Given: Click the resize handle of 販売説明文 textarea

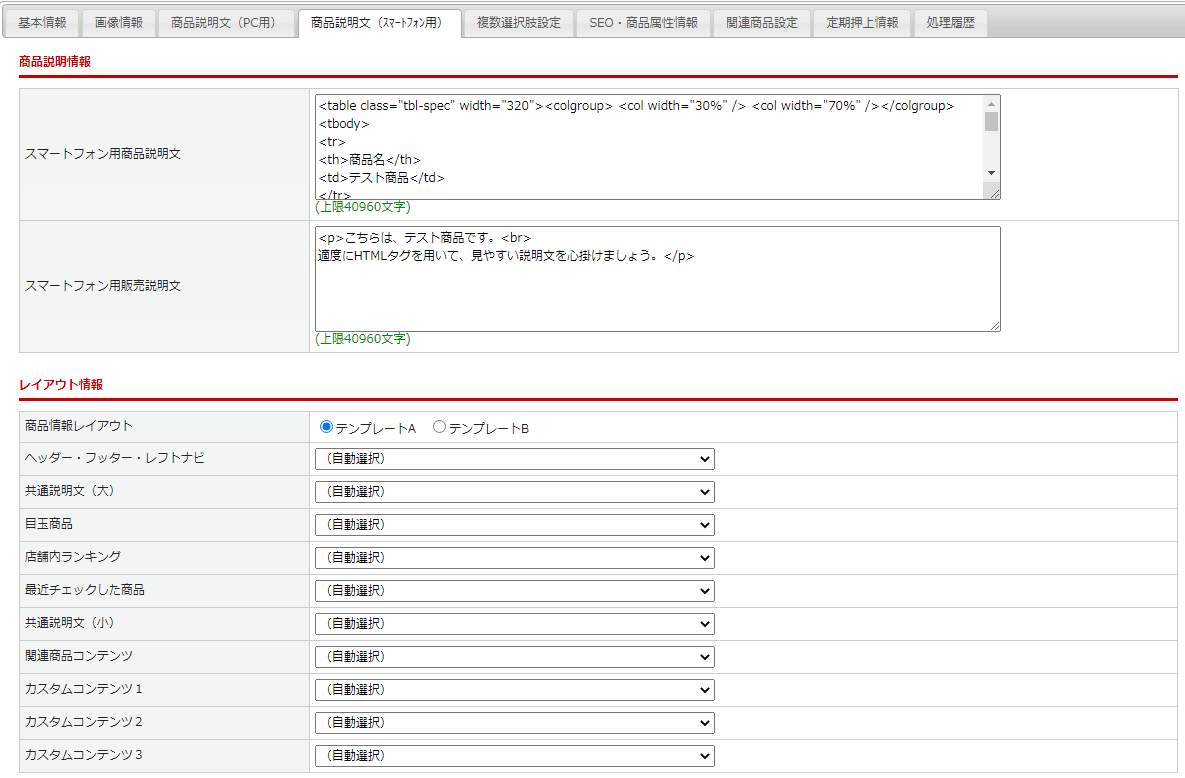Looking at the screenshot, I should (x=994, y=325).
